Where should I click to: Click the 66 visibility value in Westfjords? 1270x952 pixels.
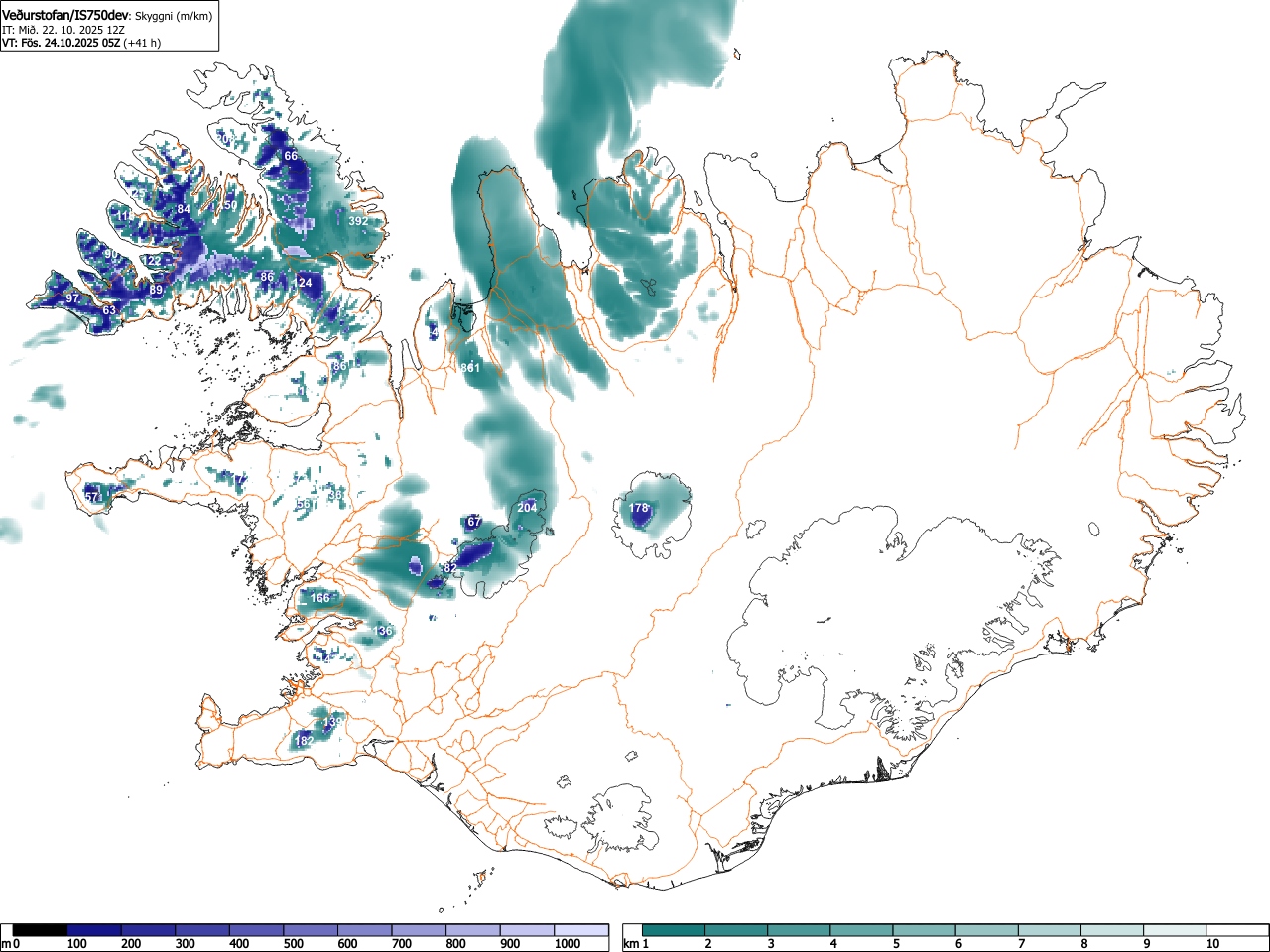tap(291, 156)
